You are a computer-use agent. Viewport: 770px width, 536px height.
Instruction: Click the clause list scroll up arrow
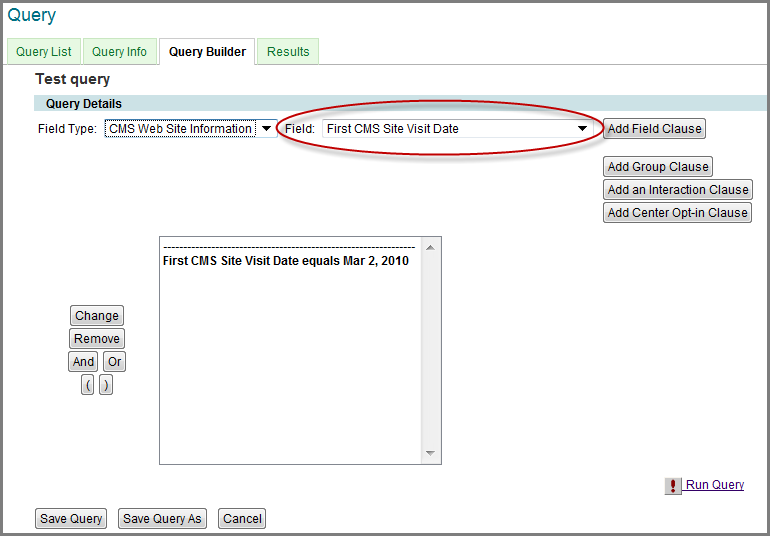click(431, 248)
